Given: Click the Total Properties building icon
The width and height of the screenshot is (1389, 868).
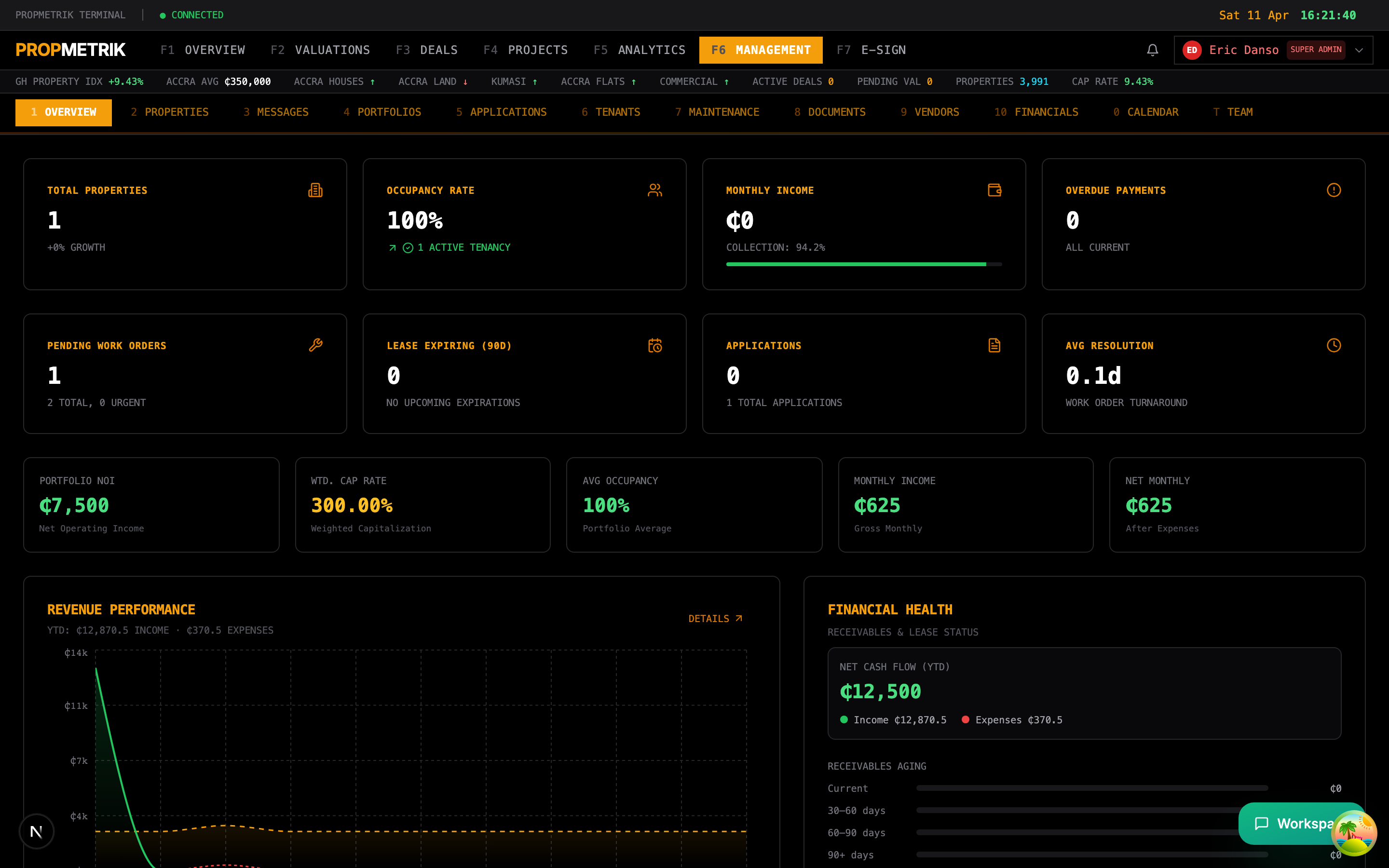Looking at the screenshot, I should 315,190.
